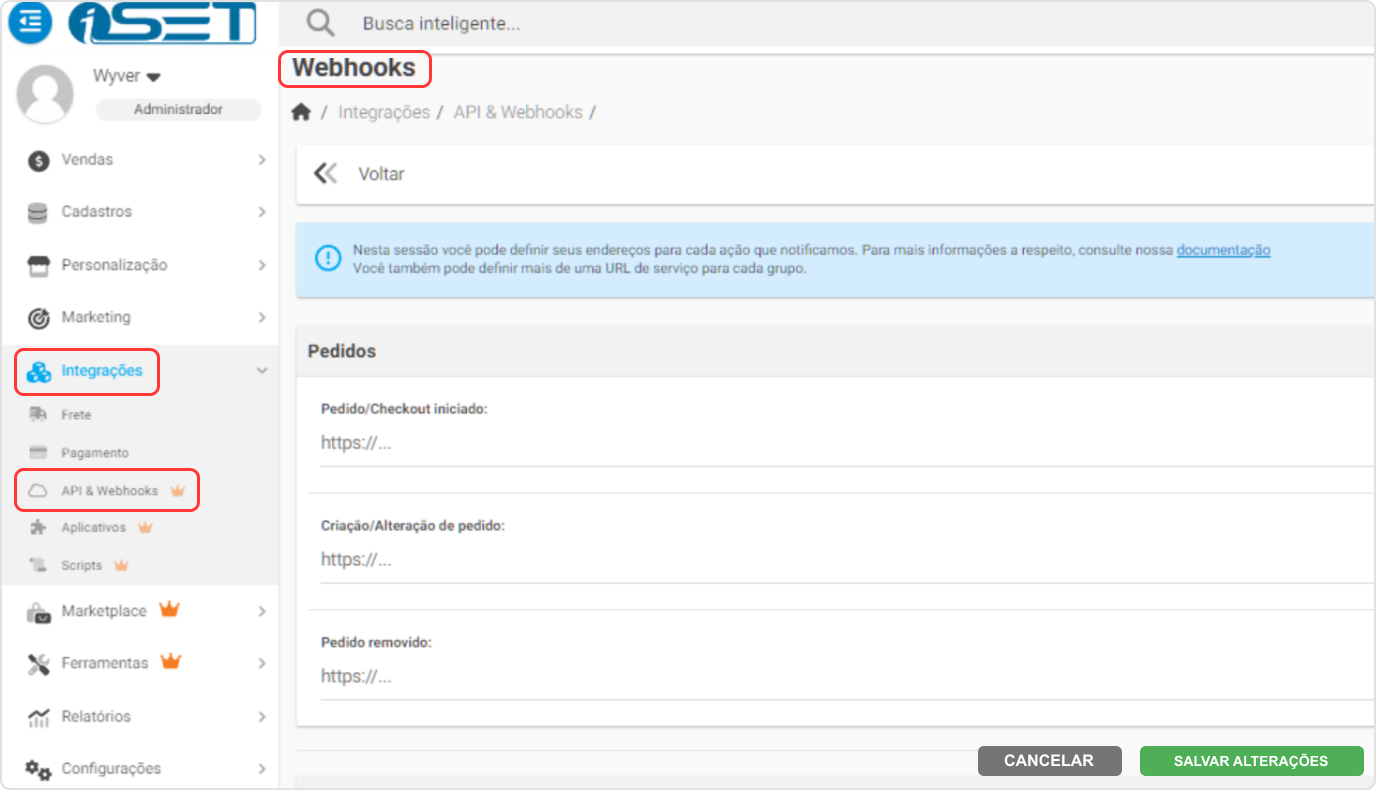Click the Scripts scroll icon
Image resolution: width=1376 pixels, height=790 pixels.
point(38,565)
